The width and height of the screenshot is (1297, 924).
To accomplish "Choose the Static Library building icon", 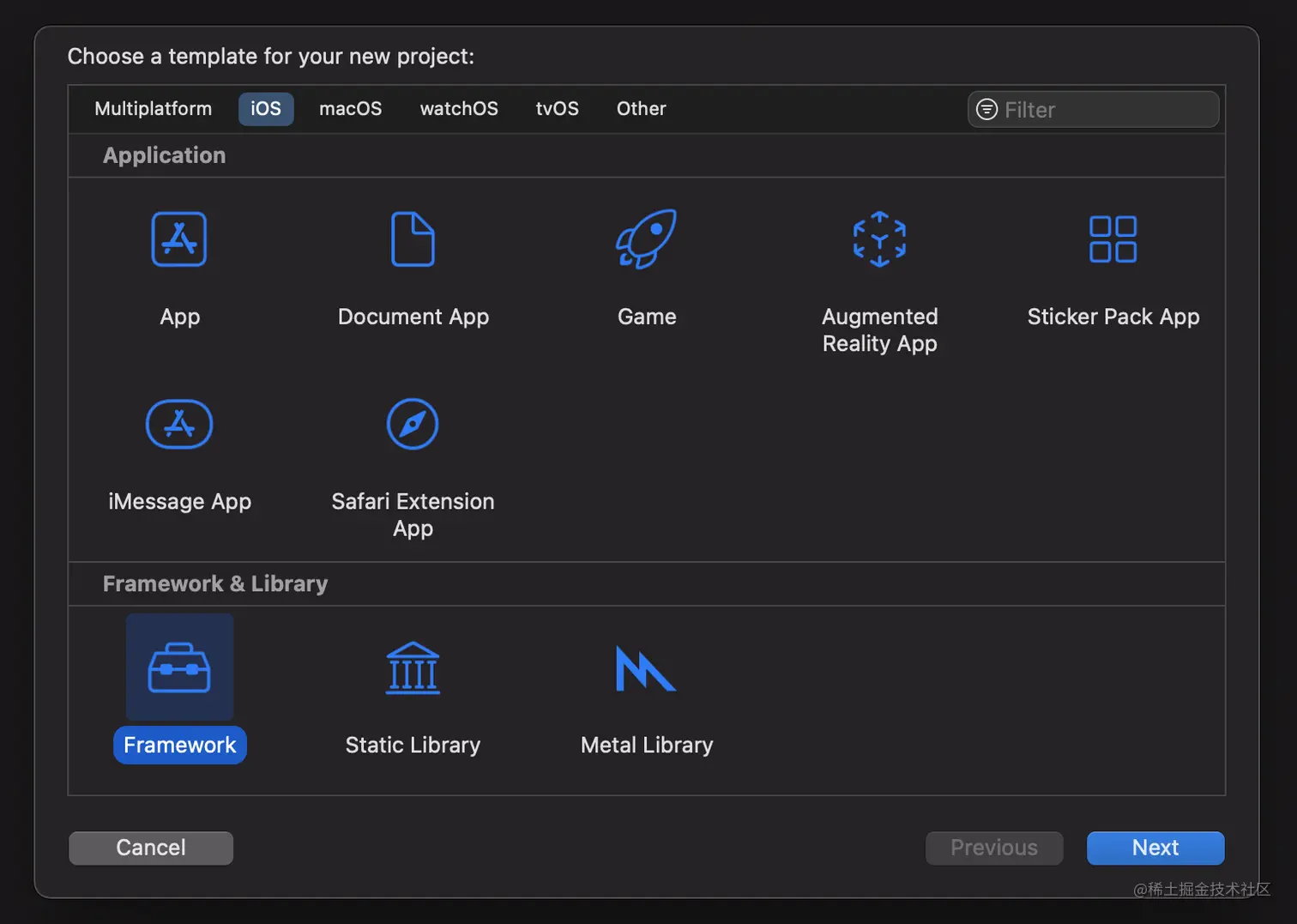I will point(413,667).
